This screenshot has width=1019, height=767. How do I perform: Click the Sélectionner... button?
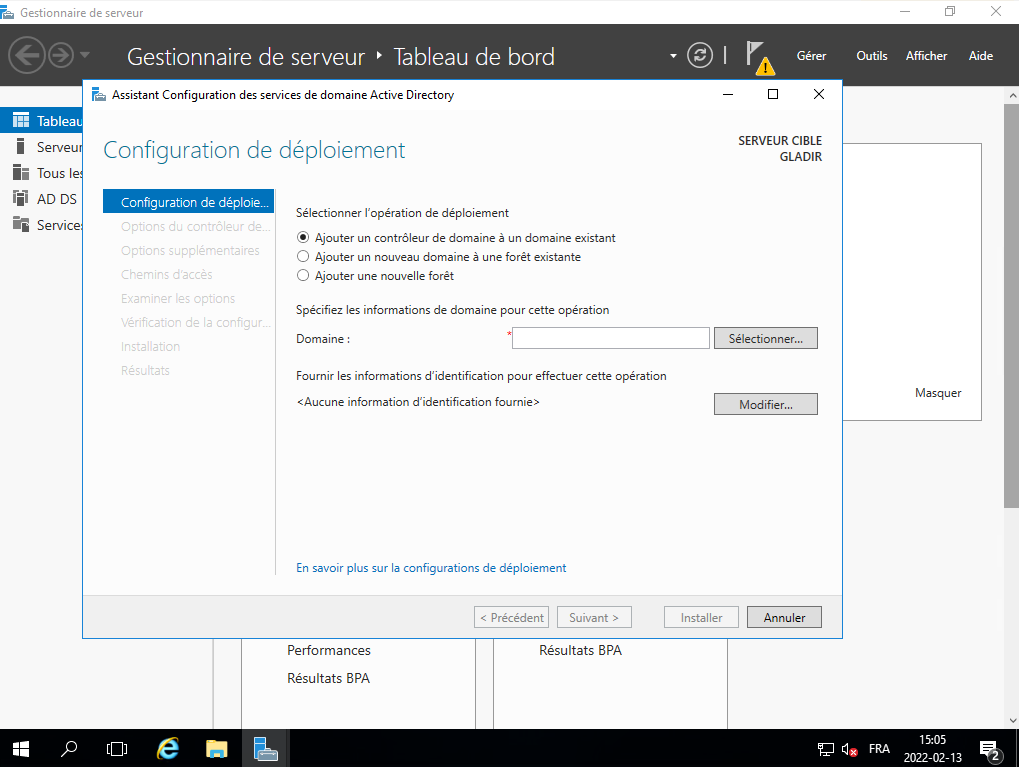click(766, 338)
